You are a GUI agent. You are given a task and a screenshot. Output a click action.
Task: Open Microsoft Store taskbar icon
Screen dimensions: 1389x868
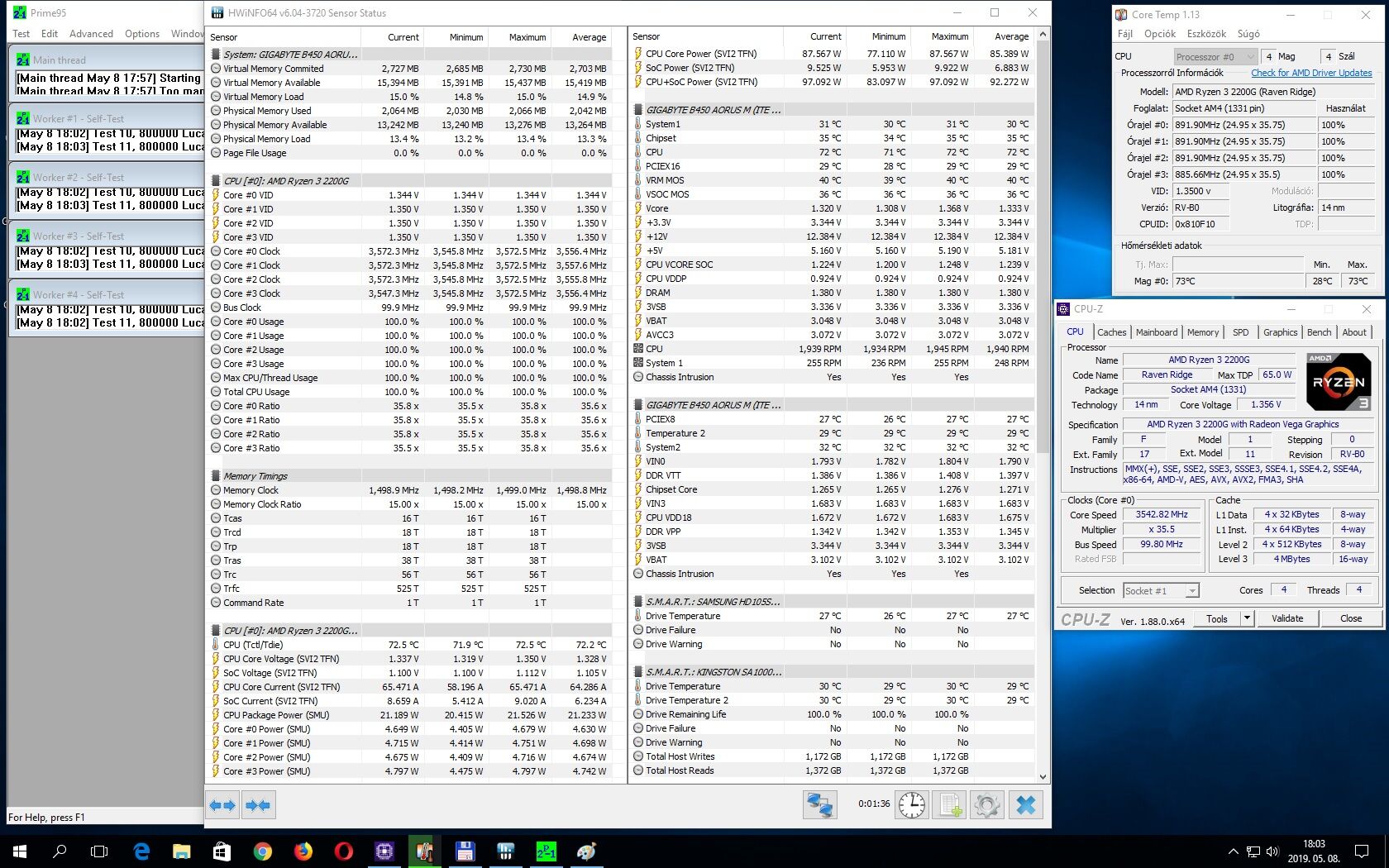coord(222,851)
